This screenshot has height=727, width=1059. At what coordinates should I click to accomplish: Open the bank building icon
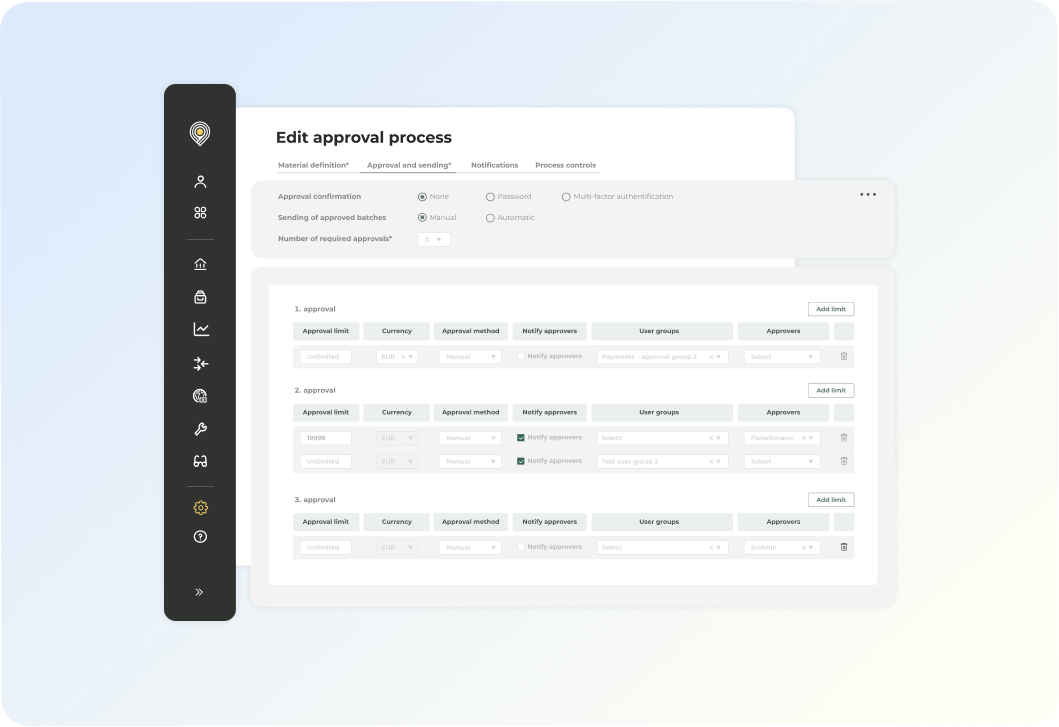pos(200,264)
